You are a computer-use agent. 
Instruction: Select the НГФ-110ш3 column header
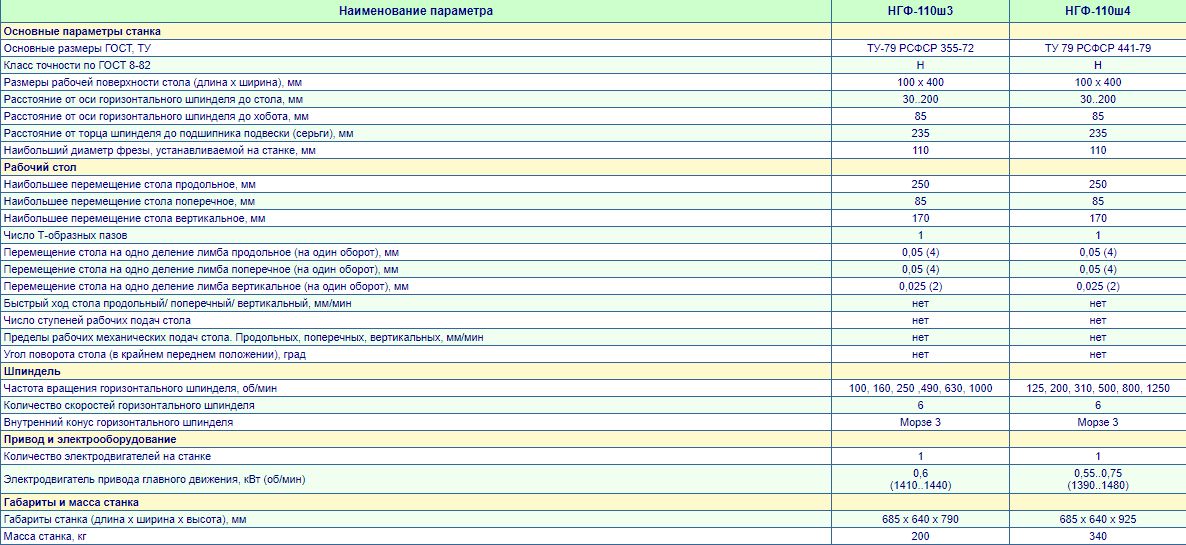921,11
